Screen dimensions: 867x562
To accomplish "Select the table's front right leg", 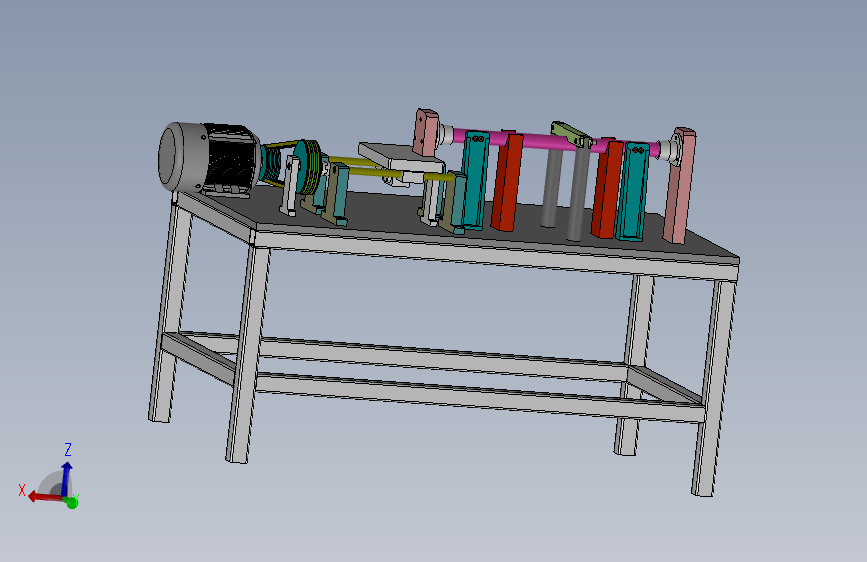I will [714, 387].
